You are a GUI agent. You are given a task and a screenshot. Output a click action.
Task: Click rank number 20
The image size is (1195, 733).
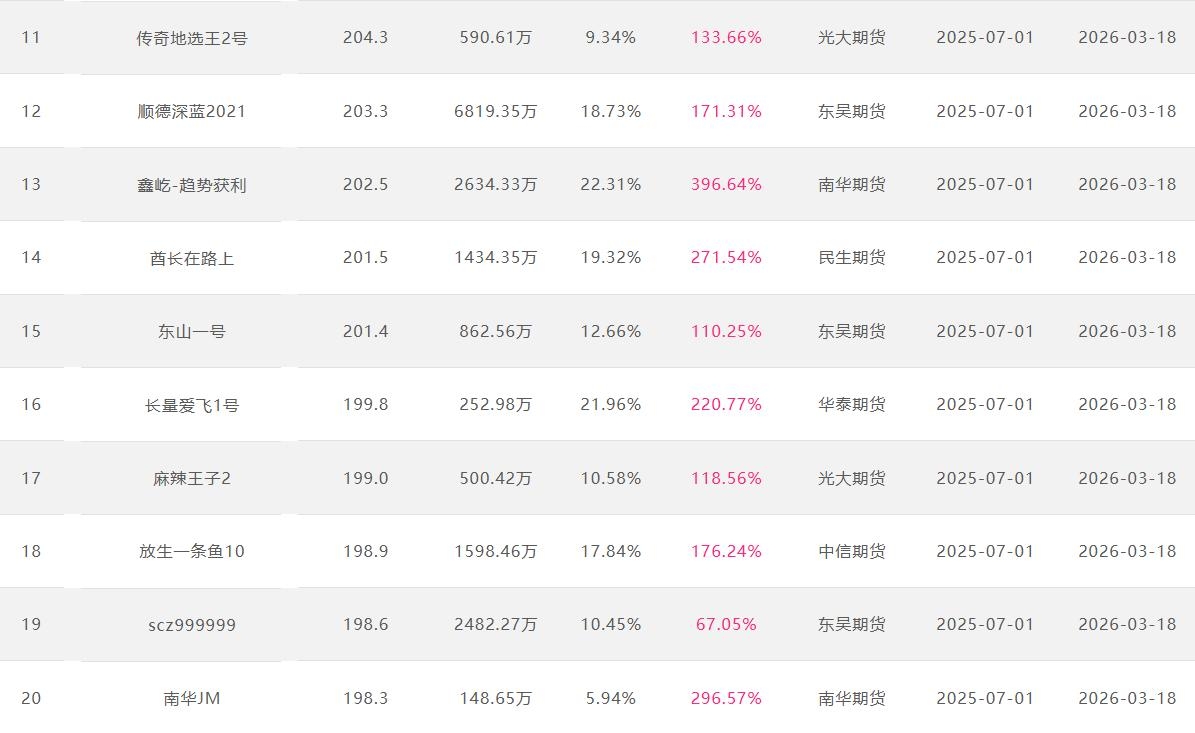click(x=32, y=698)
